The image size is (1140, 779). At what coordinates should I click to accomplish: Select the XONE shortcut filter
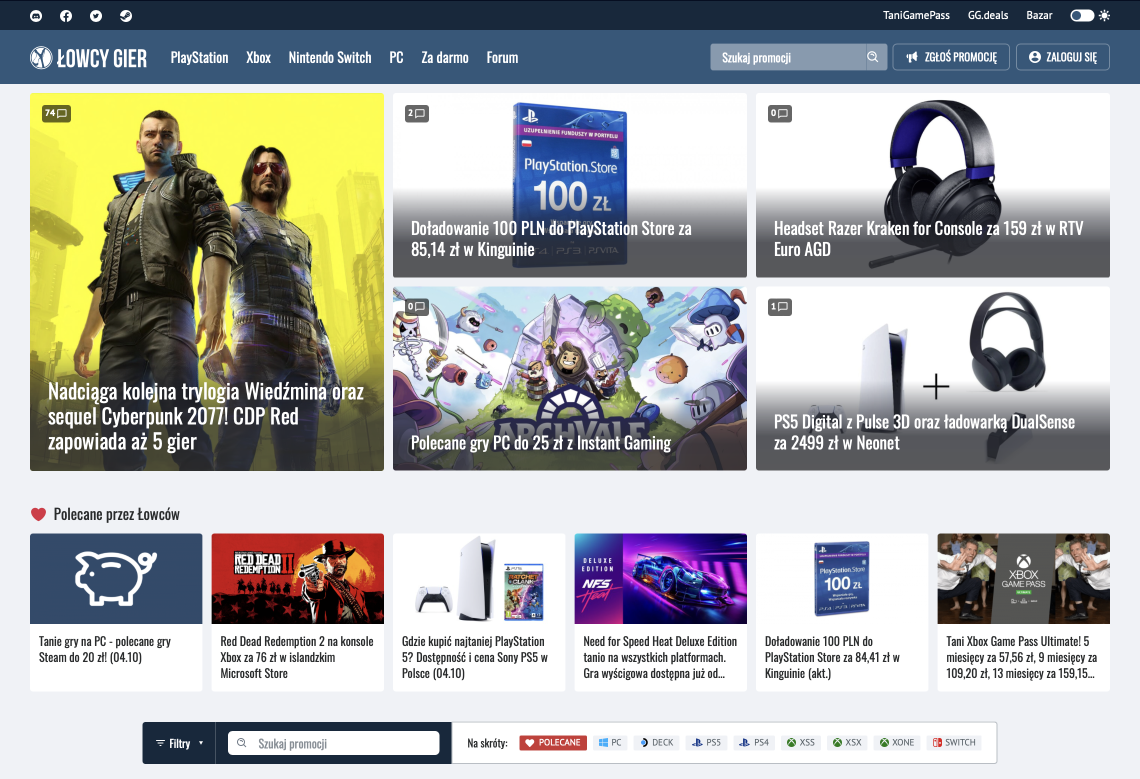[897, 743]
